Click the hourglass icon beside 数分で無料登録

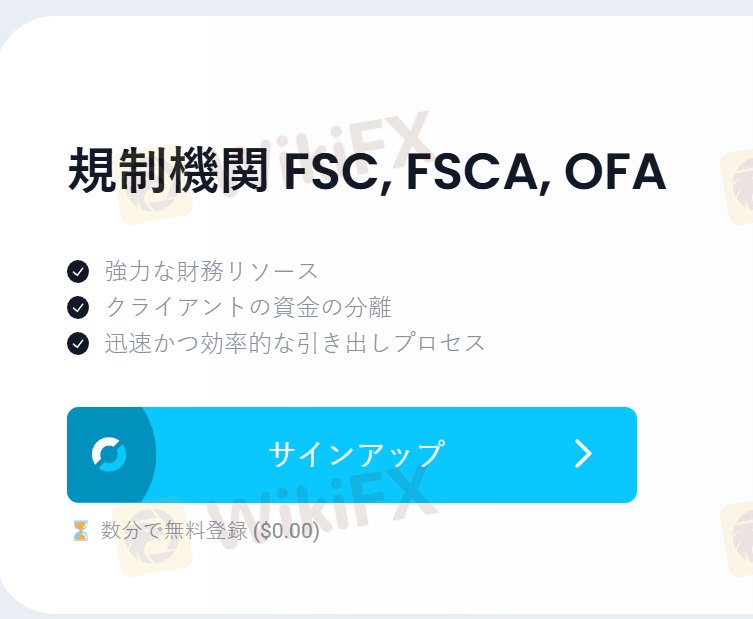pos(80,531)
